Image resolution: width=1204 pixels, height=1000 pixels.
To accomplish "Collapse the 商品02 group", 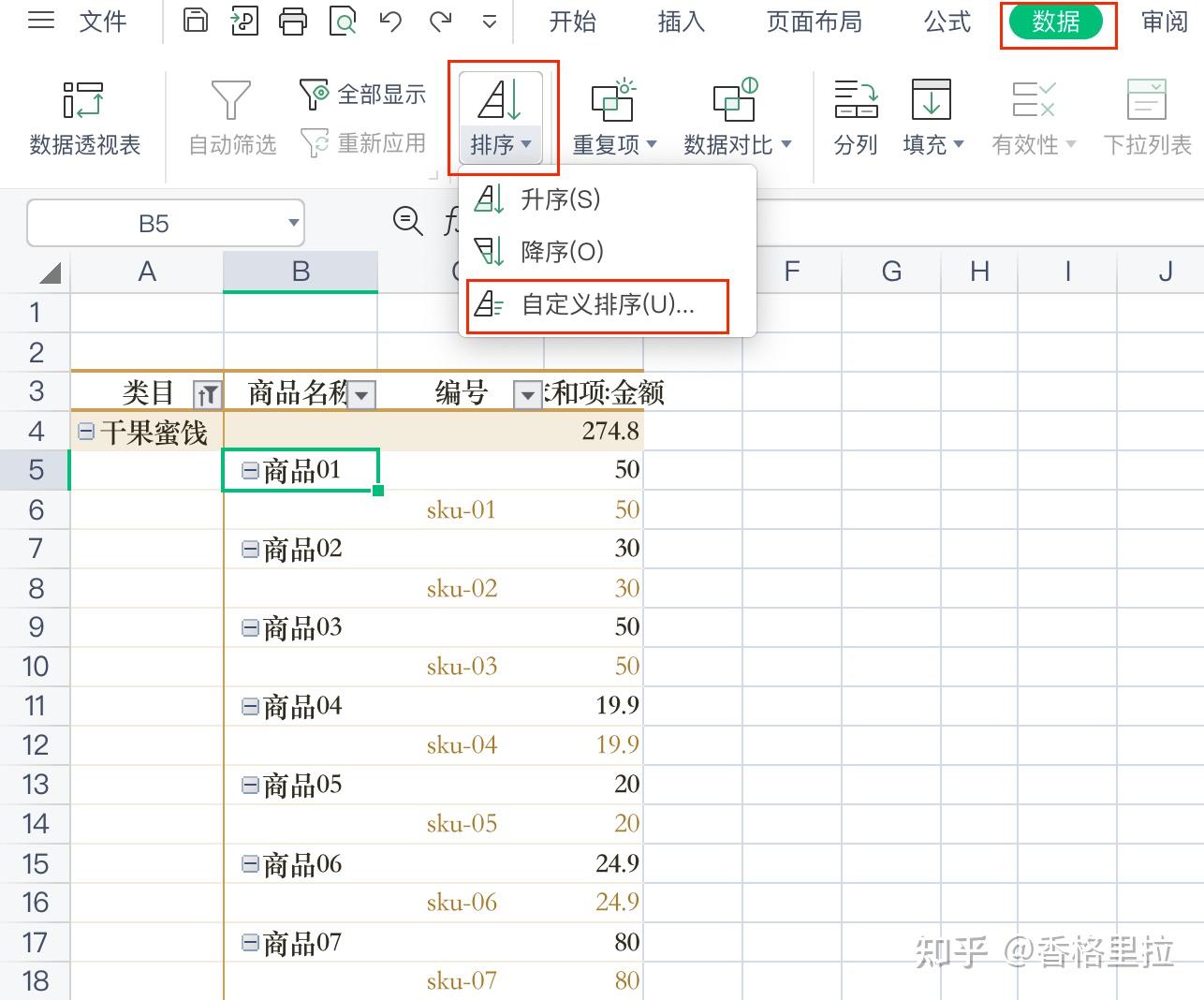I will click(251, 549).
